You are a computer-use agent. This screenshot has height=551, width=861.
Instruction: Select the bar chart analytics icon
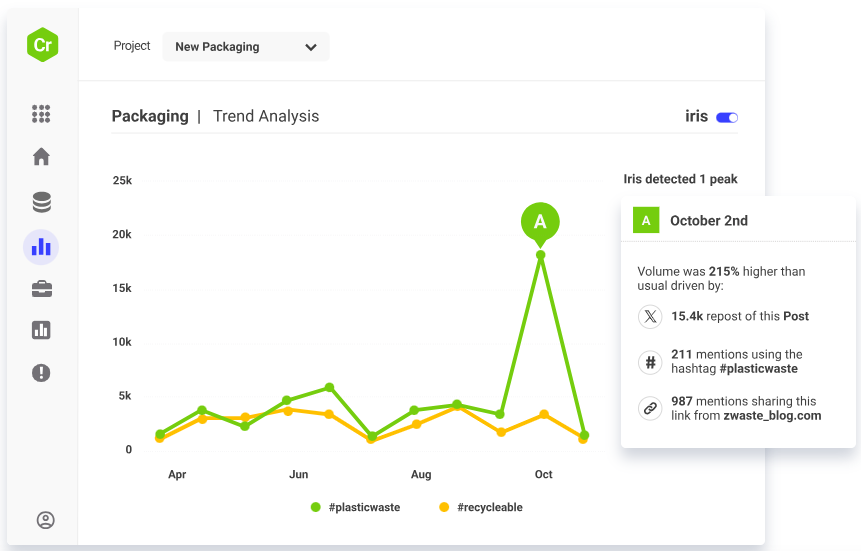[41, 246]
